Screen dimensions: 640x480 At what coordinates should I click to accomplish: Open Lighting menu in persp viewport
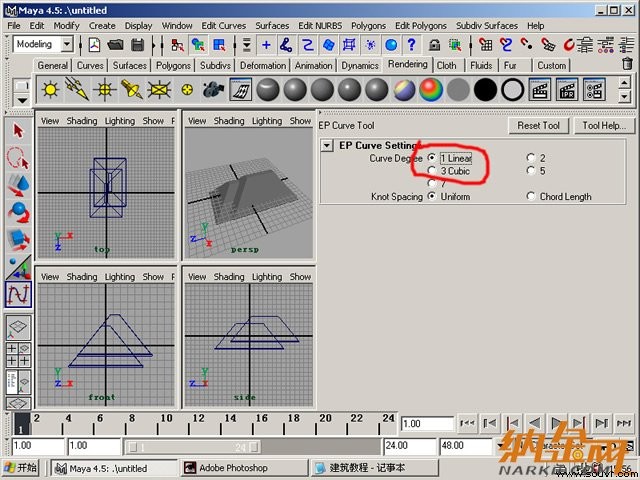click(267, 121)
